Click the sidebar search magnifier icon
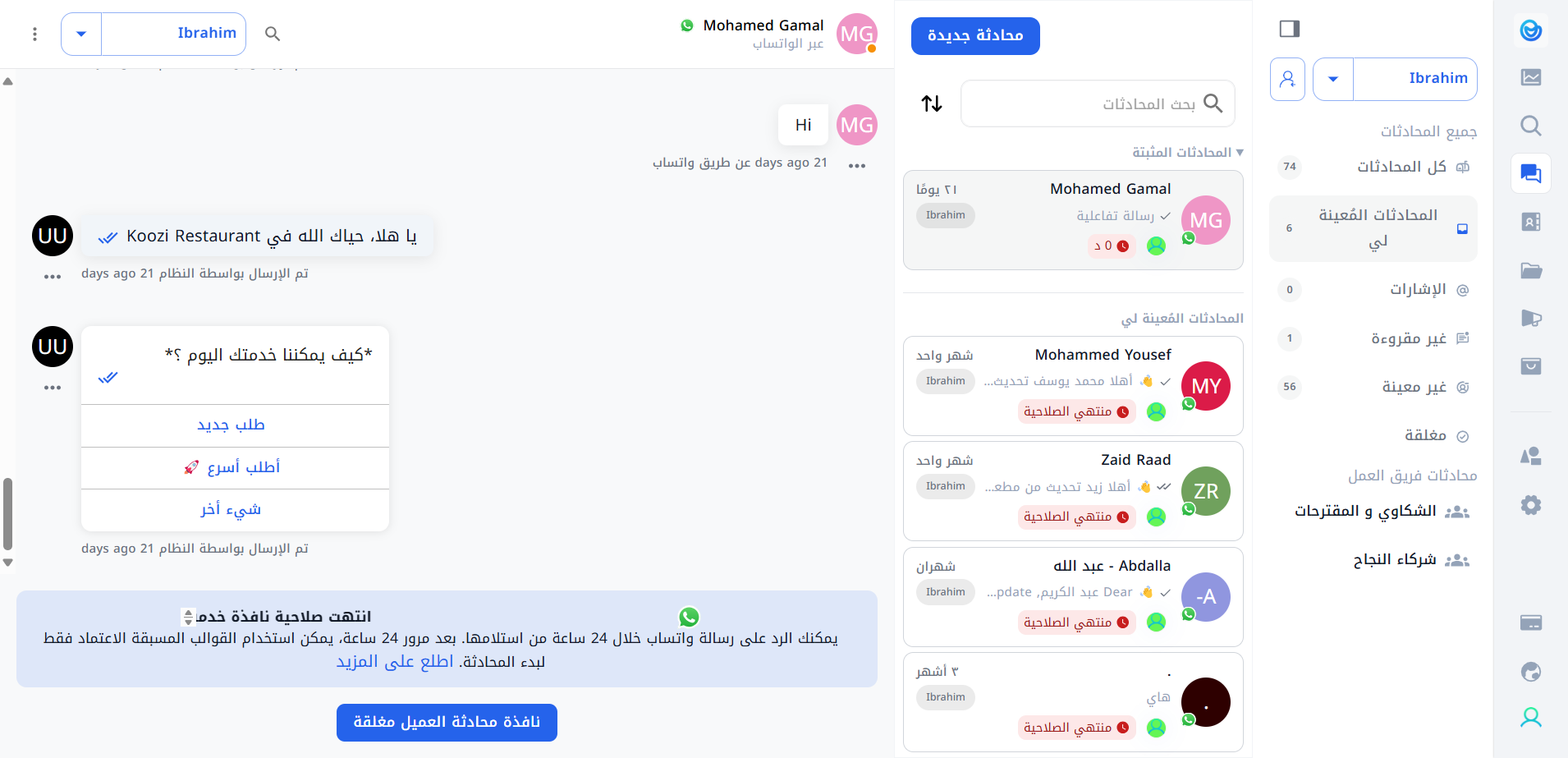Viewport: 1568px width, 758px height. pyautogui.click(x=1530, y=126)
